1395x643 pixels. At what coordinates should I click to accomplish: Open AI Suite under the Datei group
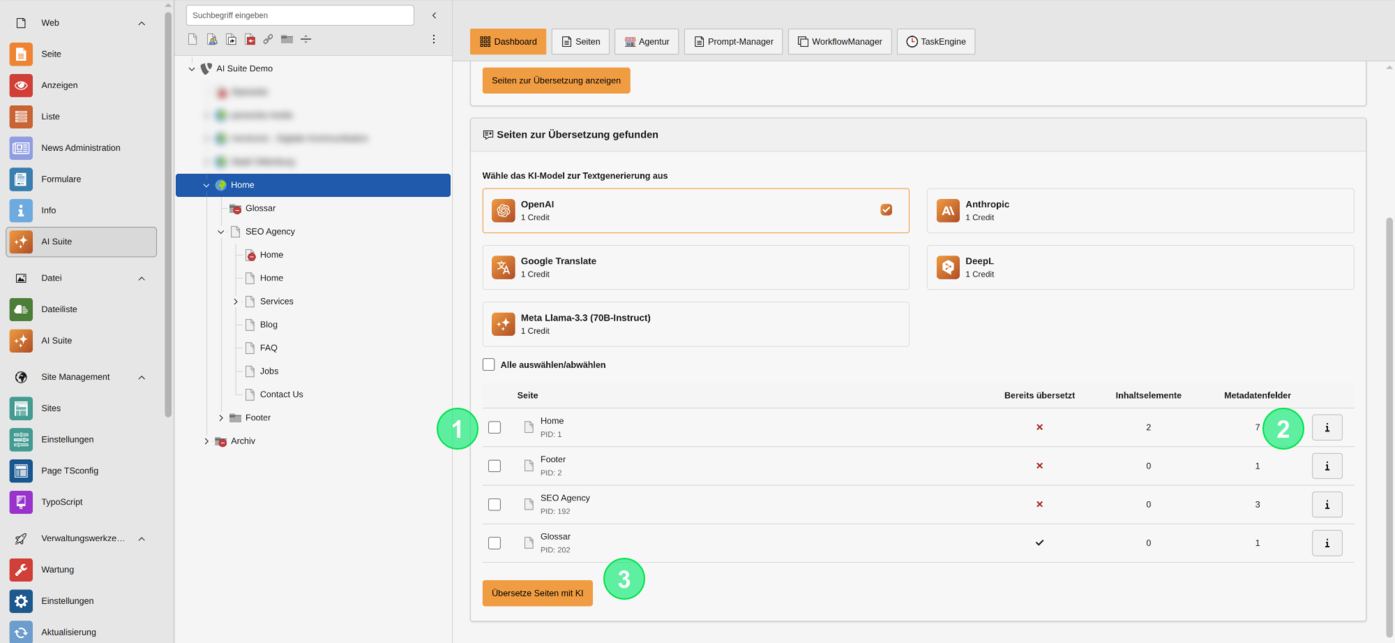coord(81,340)
